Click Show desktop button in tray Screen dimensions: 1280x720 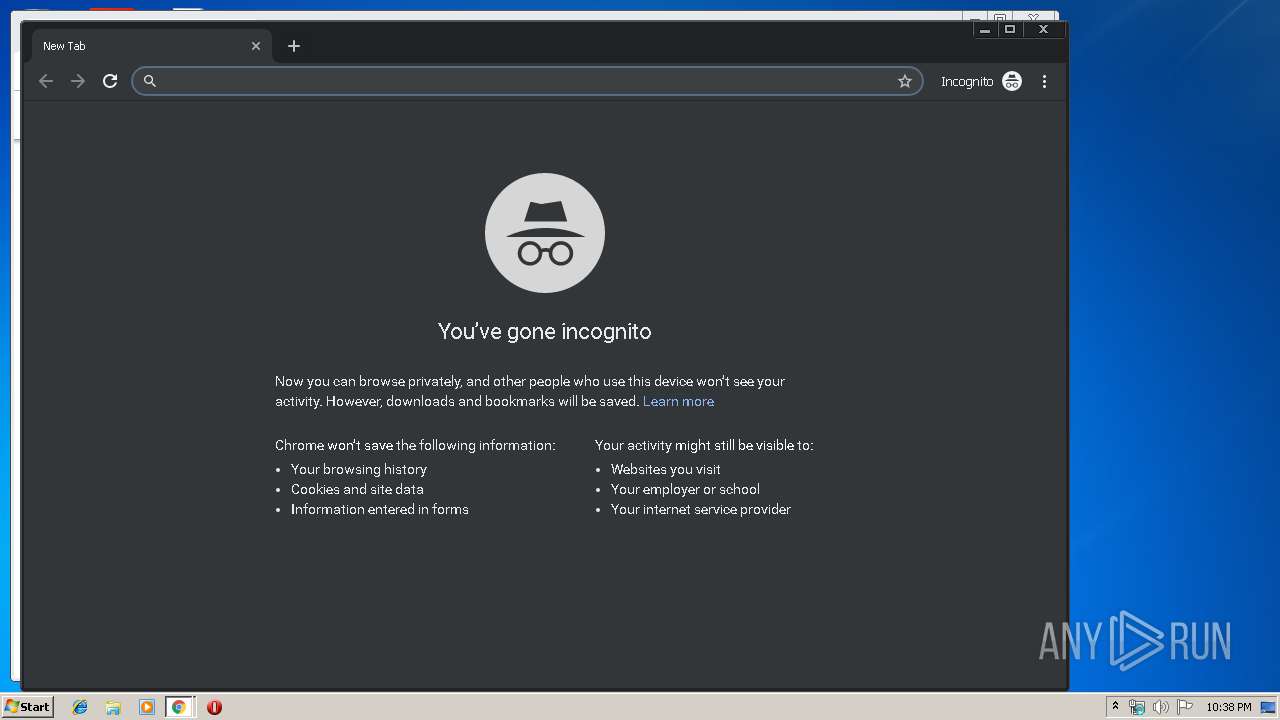(x=1268, y=707)
